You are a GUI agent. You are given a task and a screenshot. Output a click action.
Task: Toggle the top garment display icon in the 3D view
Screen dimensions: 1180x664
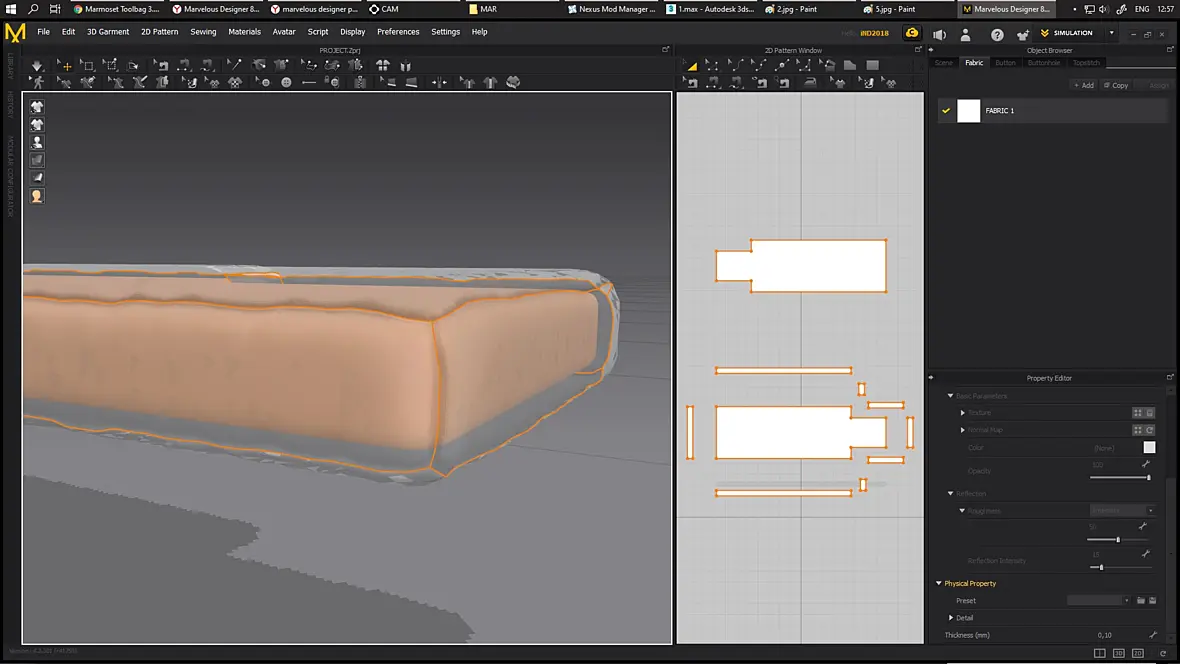pos(37,107)
